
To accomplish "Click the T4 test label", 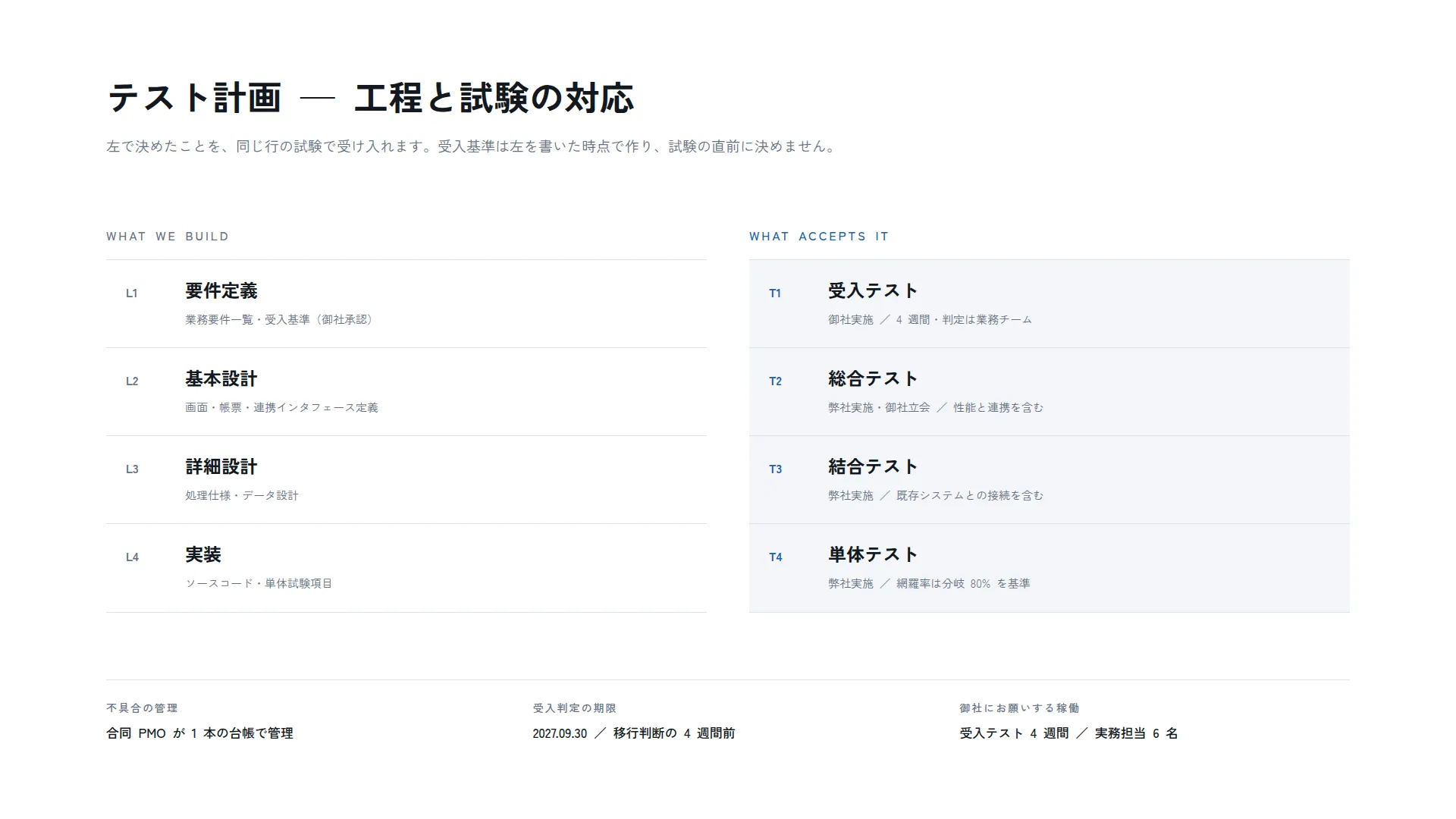I will 775,557.
